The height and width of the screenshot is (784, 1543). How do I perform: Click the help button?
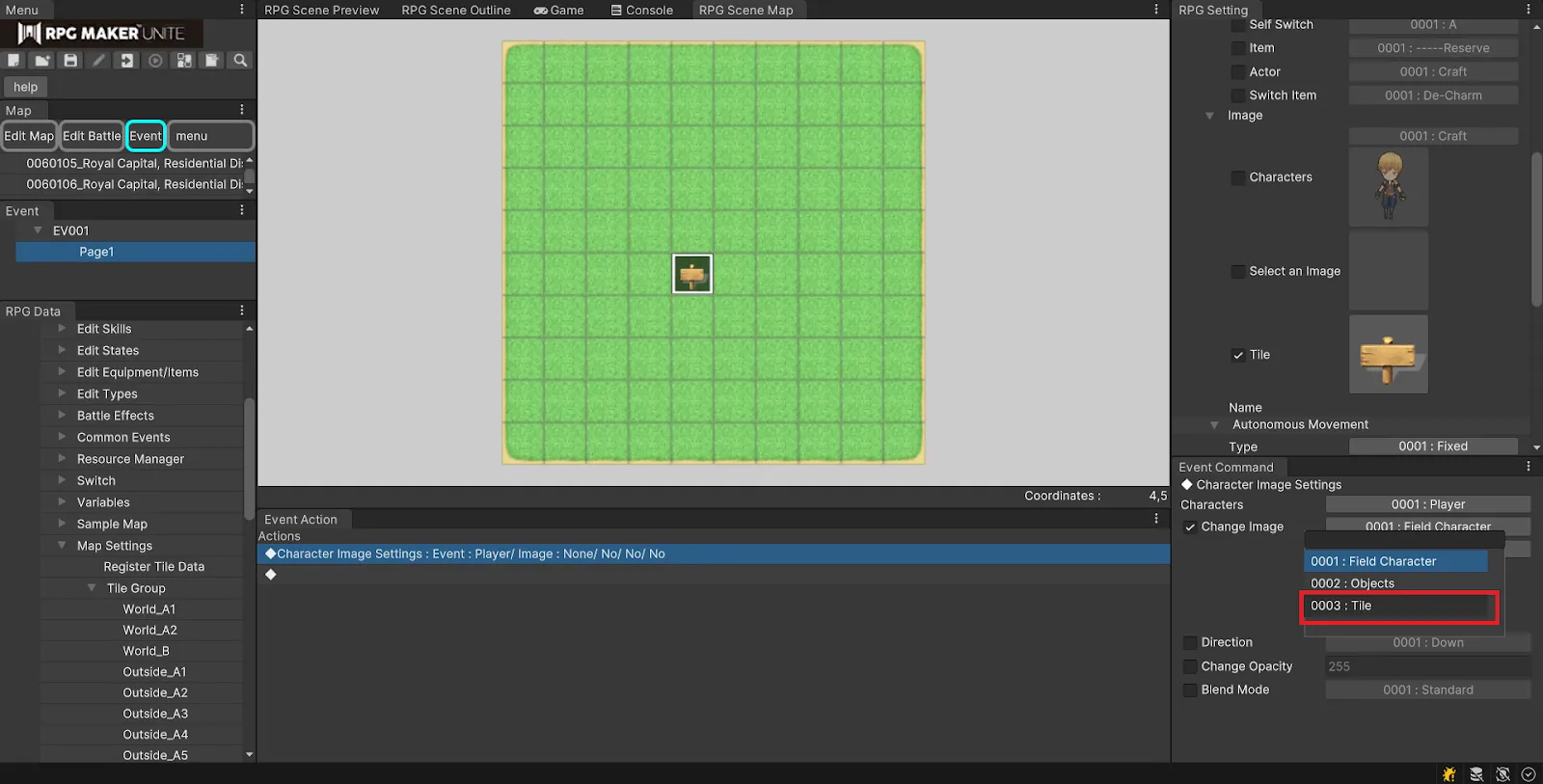tap(26, 87)
